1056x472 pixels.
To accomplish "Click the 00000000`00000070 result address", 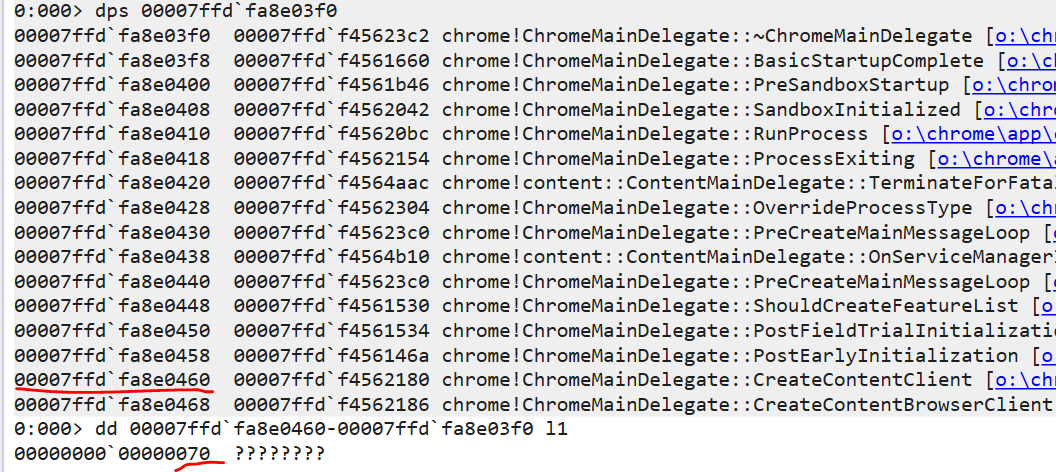I will pos(112,454).
